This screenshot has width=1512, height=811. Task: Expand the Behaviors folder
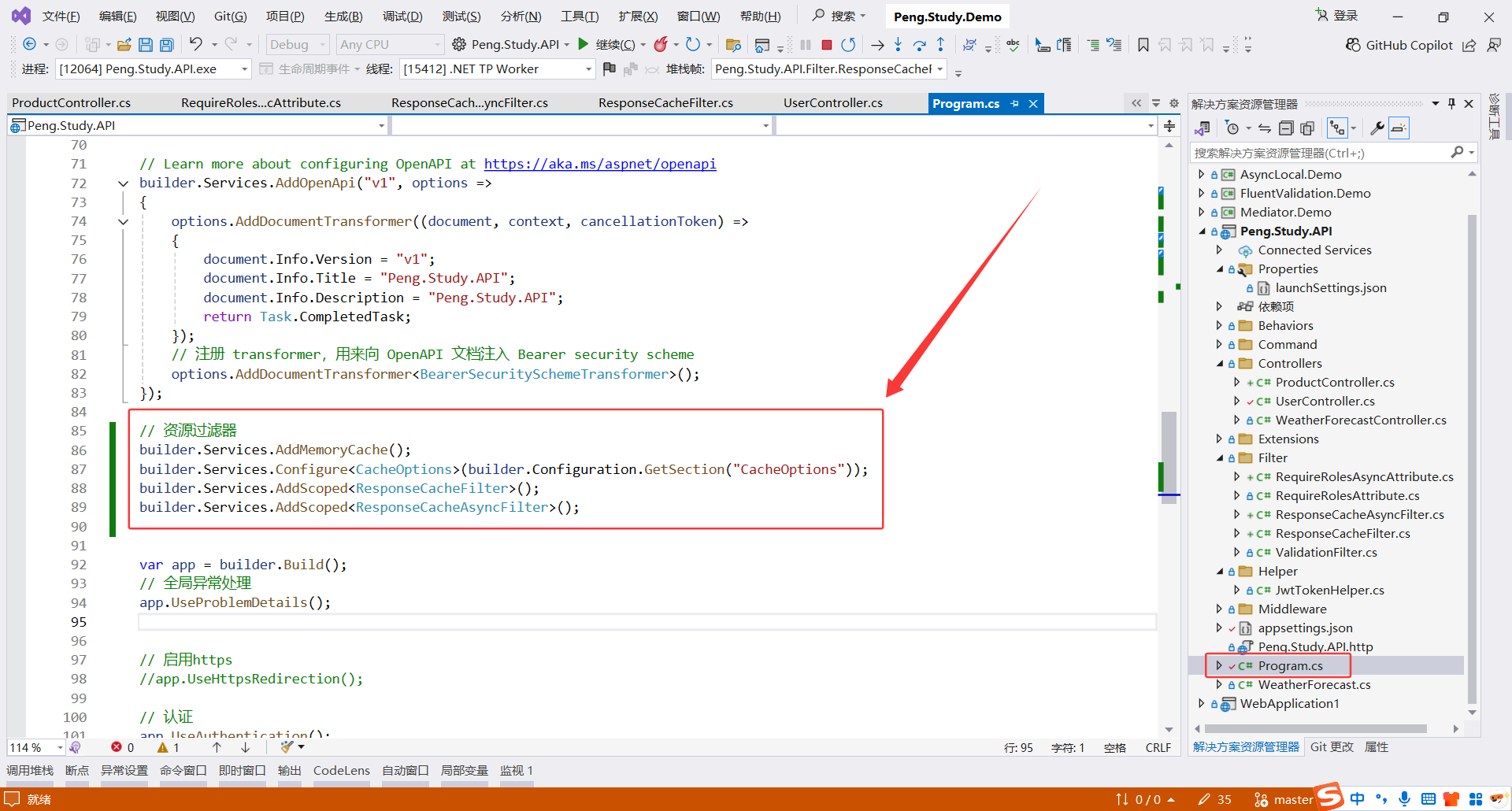tap(1219, 325)
